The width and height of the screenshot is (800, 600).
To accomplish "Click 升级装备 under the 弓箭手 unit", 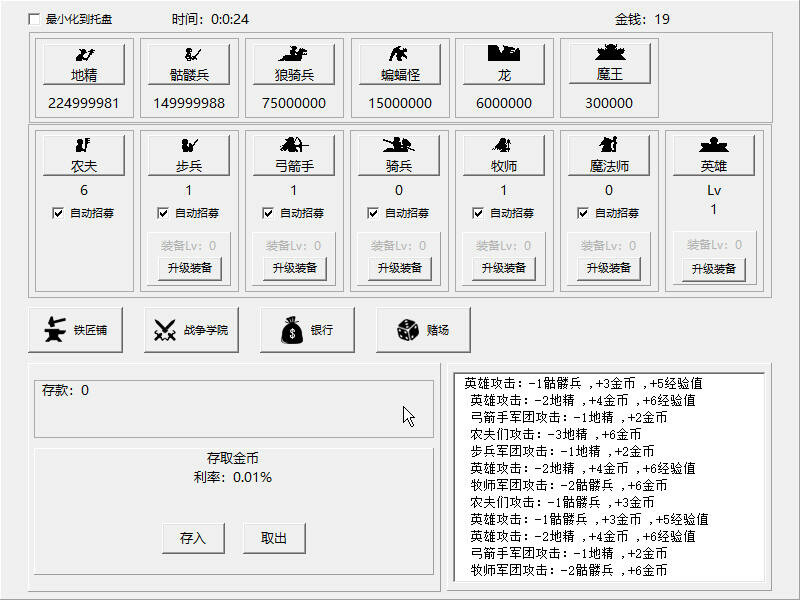I will point(294,268).
